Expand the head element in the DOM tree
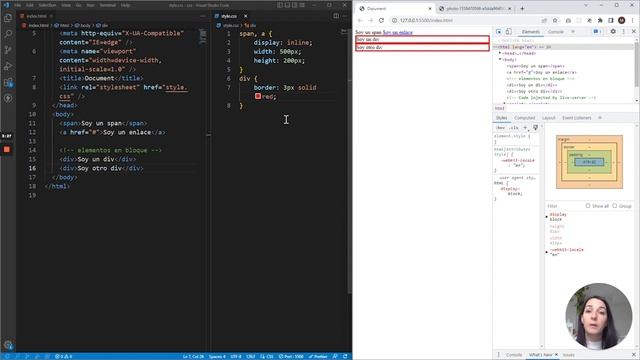 (500, 53)
